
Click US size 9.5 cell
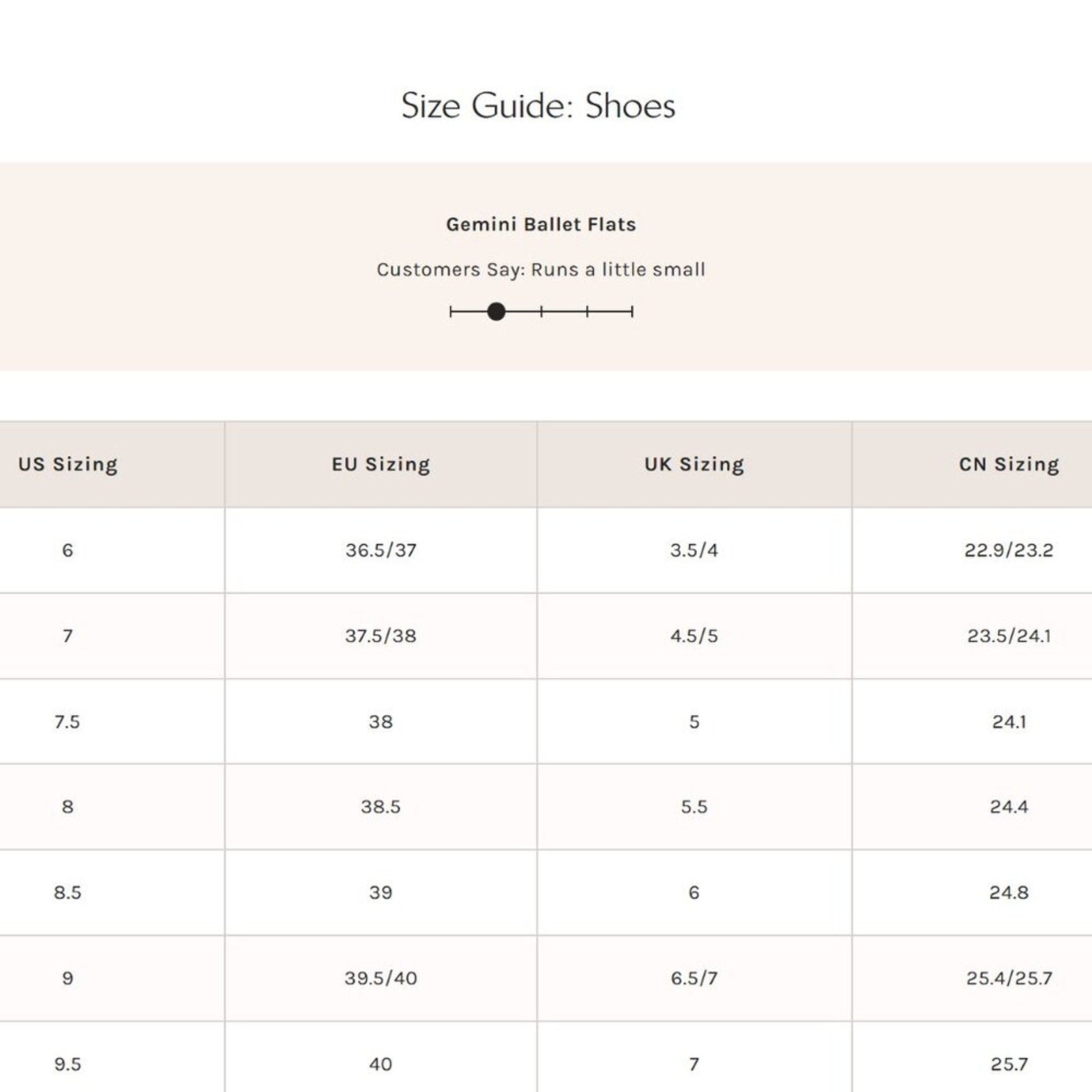pyautogui.click(x=68, y=1064)
